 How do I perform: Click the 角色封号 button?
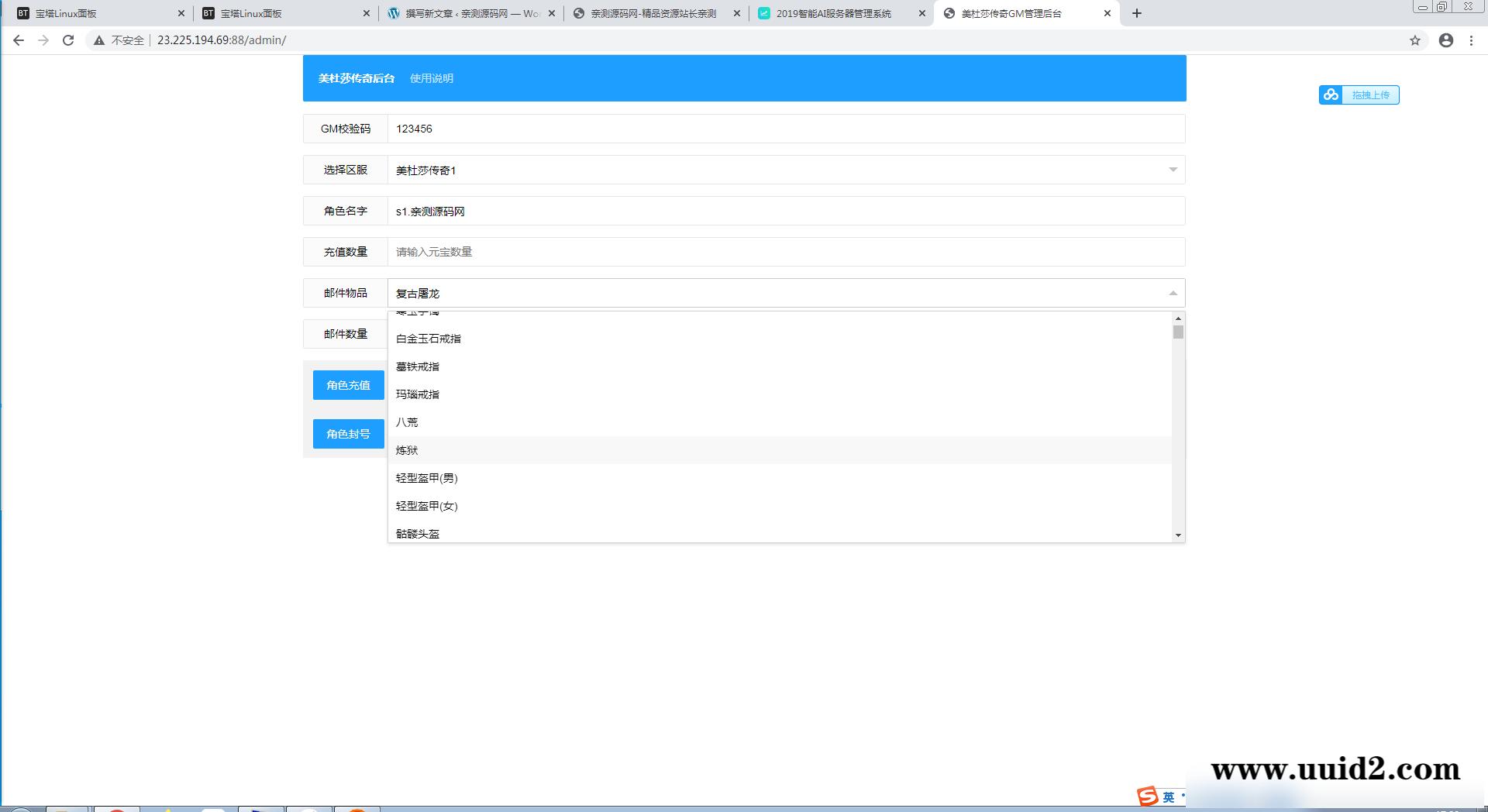pyautogui.click(x=348, y=434)
